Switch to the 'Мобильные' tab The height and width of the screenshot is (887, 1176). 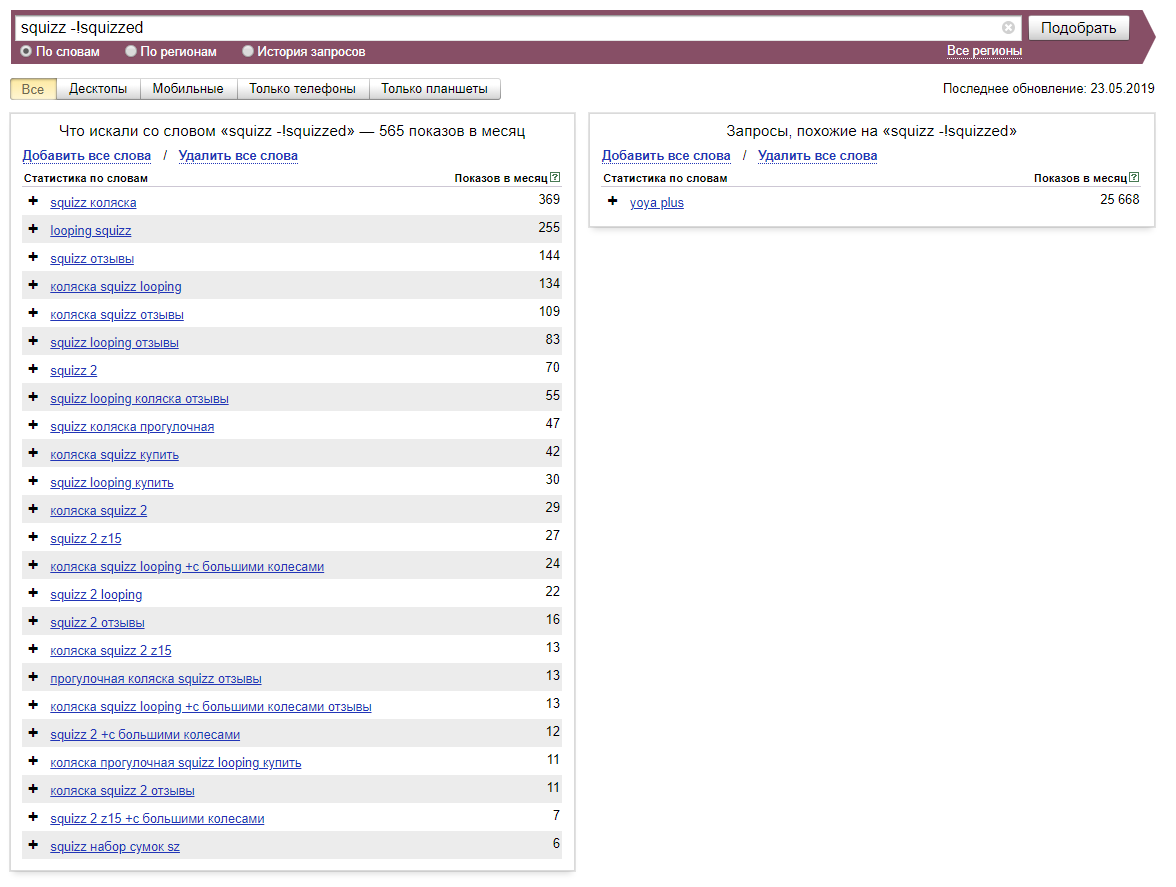188,89
